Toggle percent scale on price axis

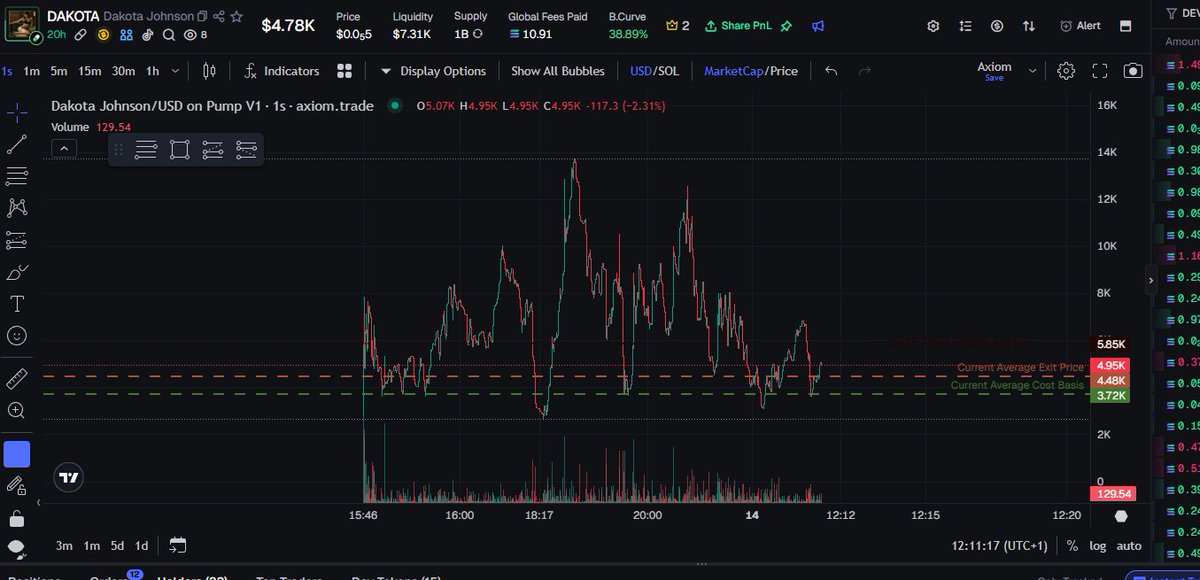(x=1072, y=546)
